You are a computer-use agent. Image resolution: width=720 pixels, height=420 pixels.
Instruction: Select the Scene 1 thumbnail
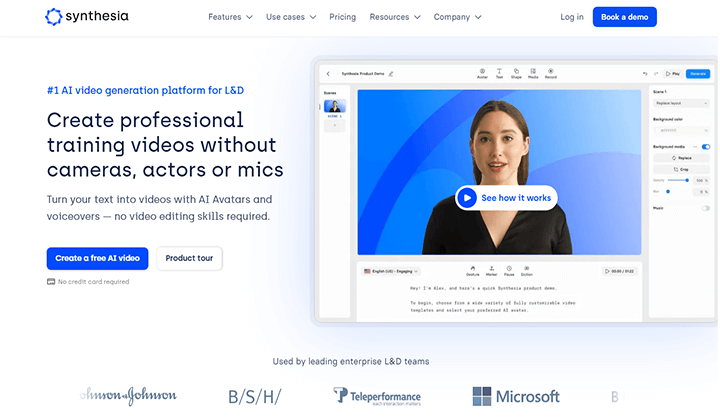point(335,106)
